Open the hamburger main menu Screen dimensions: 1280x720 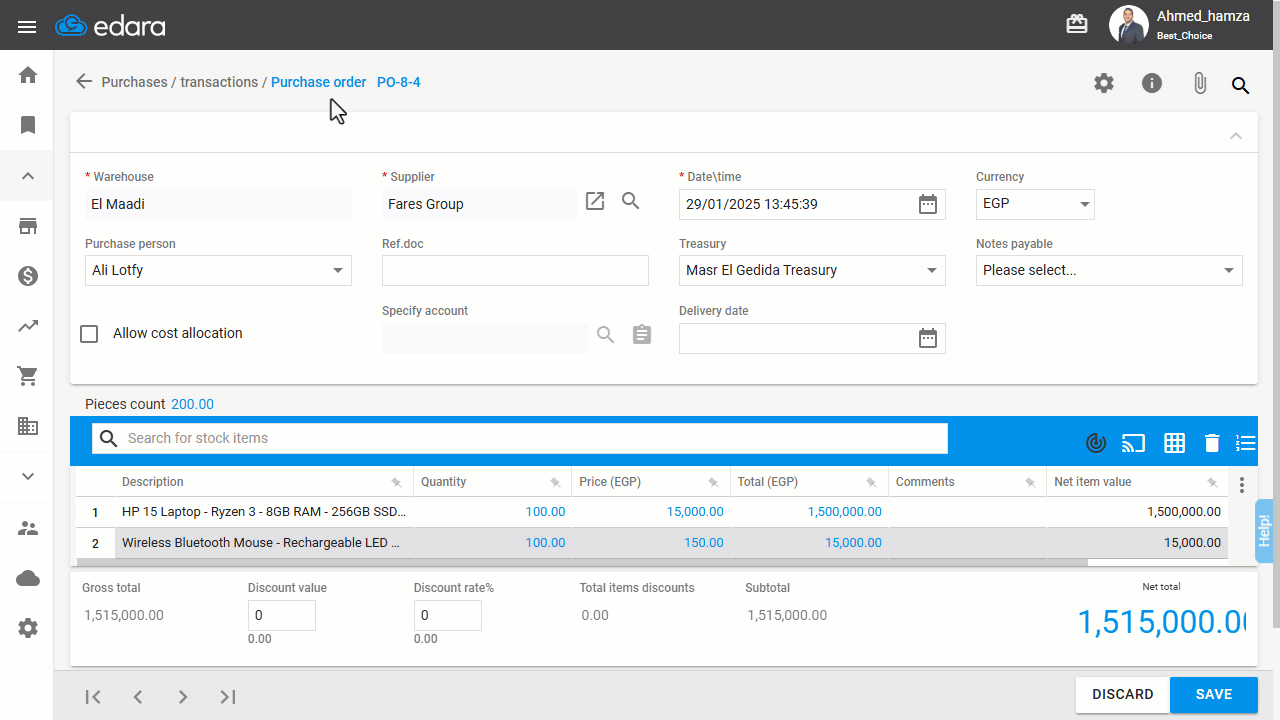[27, 27]
